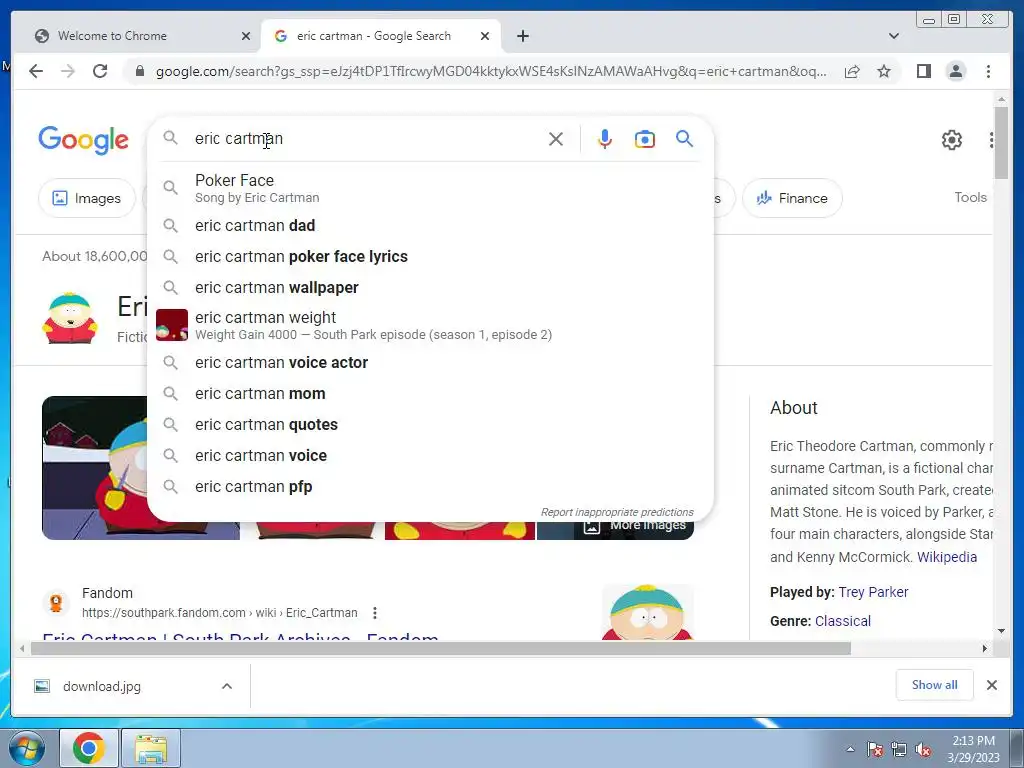This screenshot has width=1024, height=768.
Task: Select the Images filter chip
Action: (x=87, y=198)
